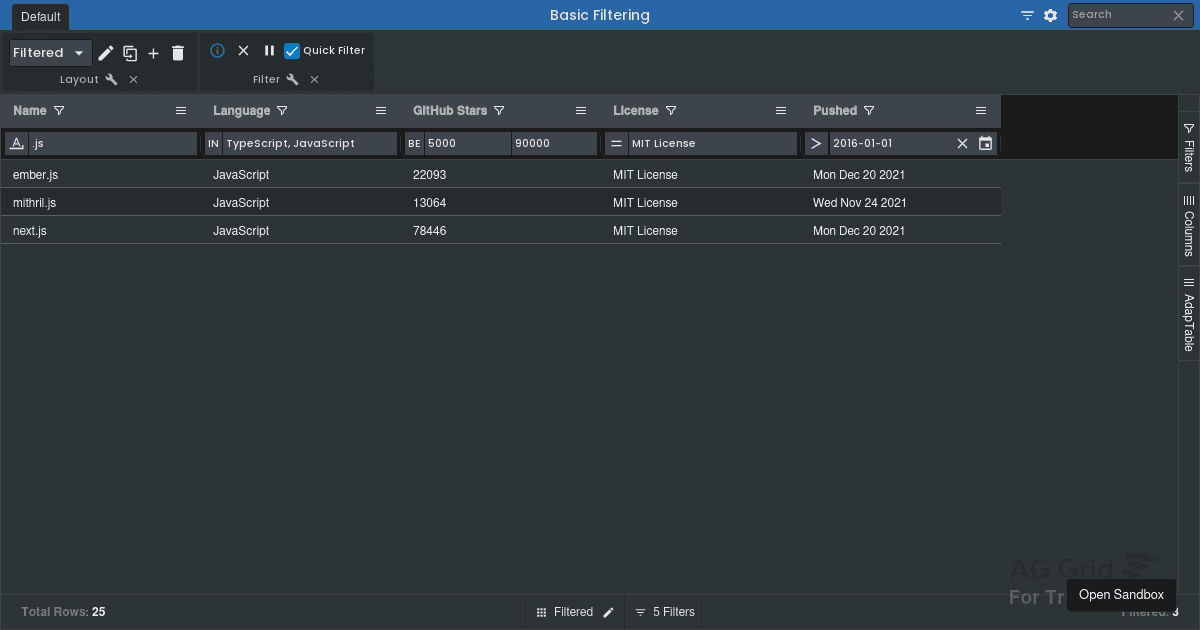
Task: Click the Open Sandbox button
Action: click(1121, 594)
